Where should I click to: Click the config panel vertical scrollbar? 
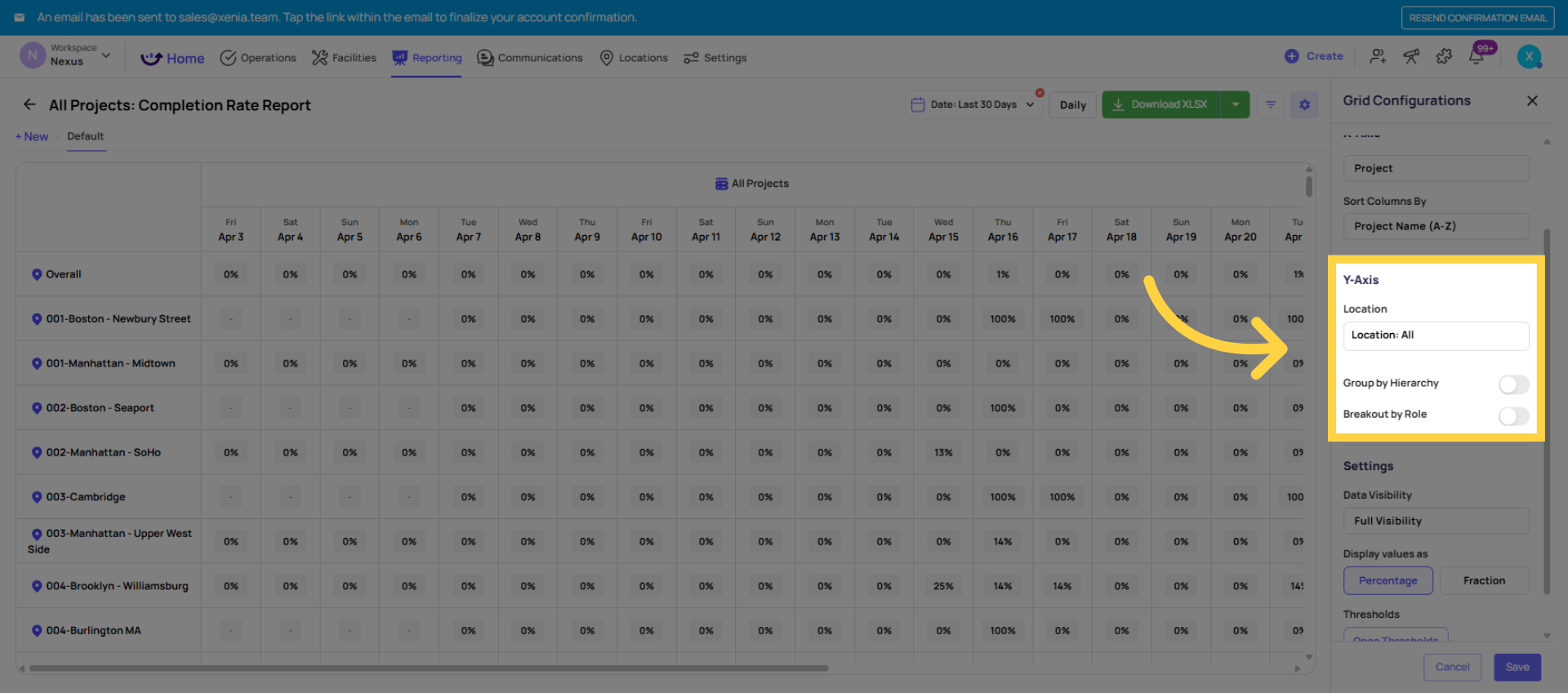point(1547,411)
